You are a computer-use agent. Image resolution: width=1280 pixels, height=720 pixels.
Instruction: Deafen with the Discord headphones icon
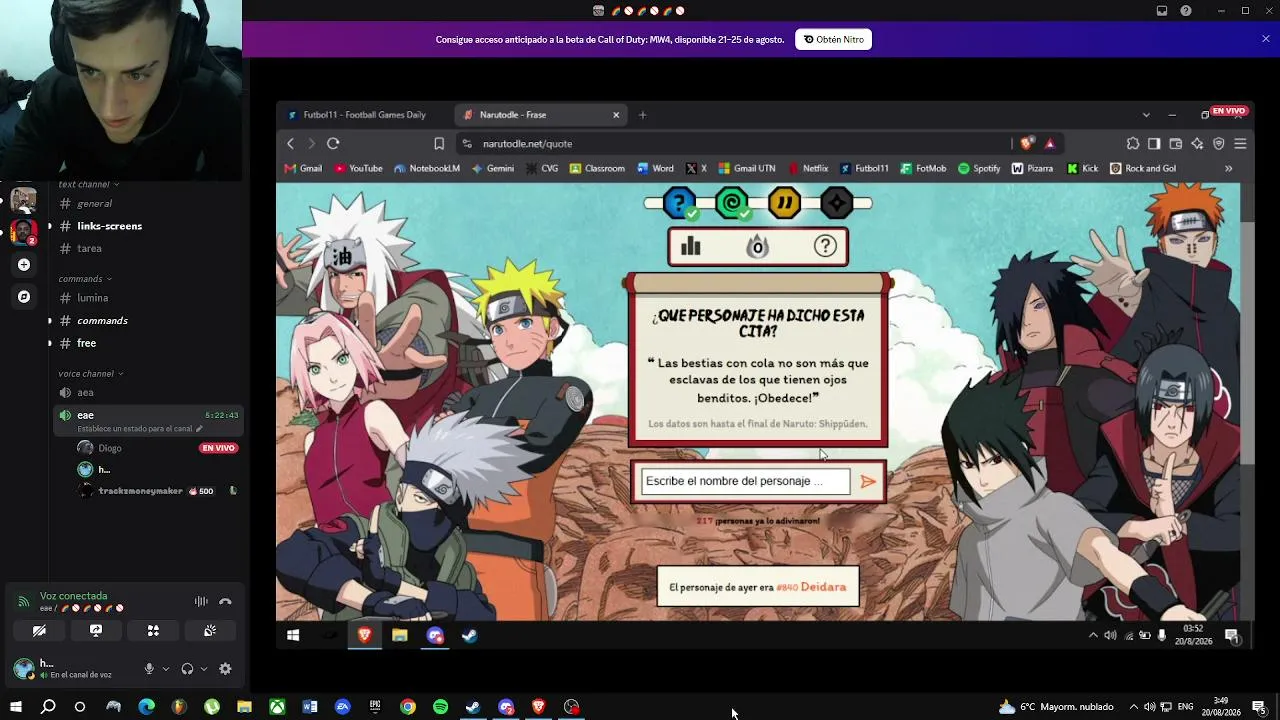pos(187,669)
